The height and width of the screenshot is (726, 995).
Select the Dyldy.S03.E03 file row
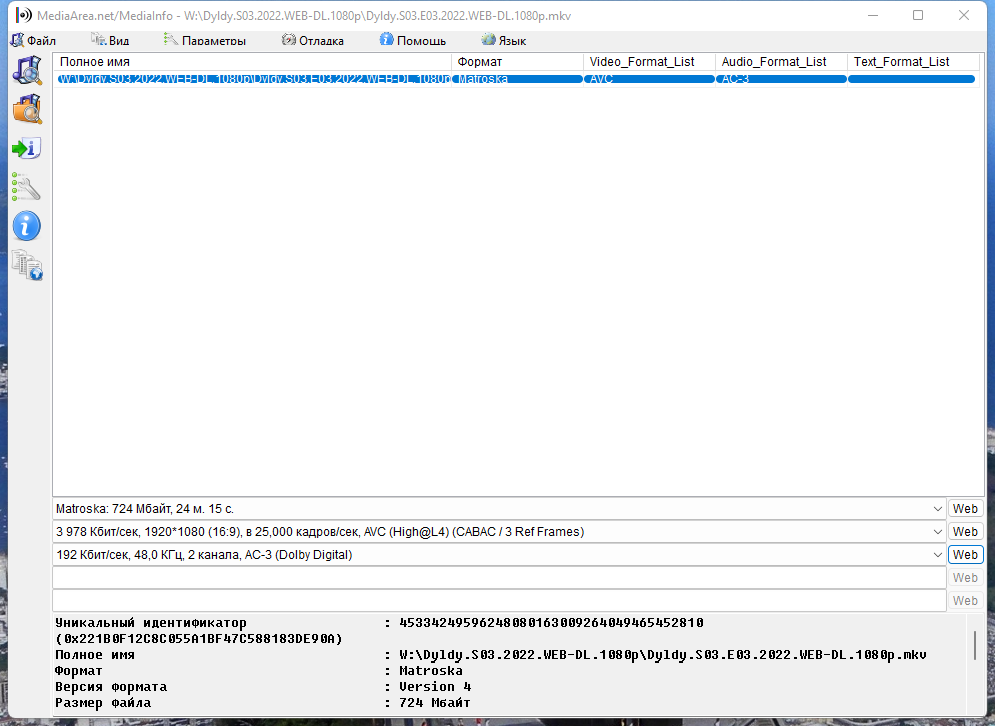coord(517,79)
